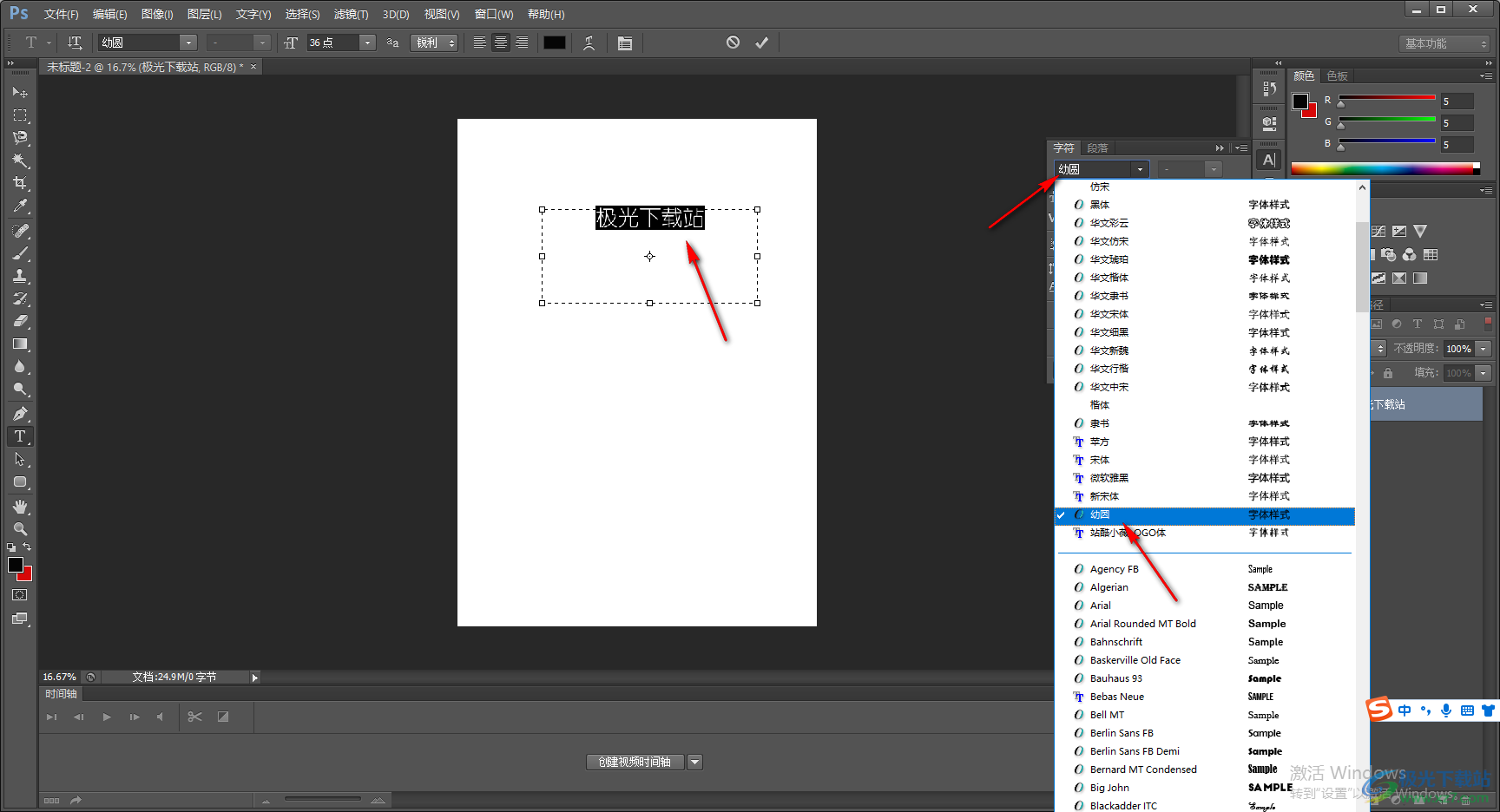
Task: Click the 创建视频时间轴 button
Action: click(x=635, y=762)
